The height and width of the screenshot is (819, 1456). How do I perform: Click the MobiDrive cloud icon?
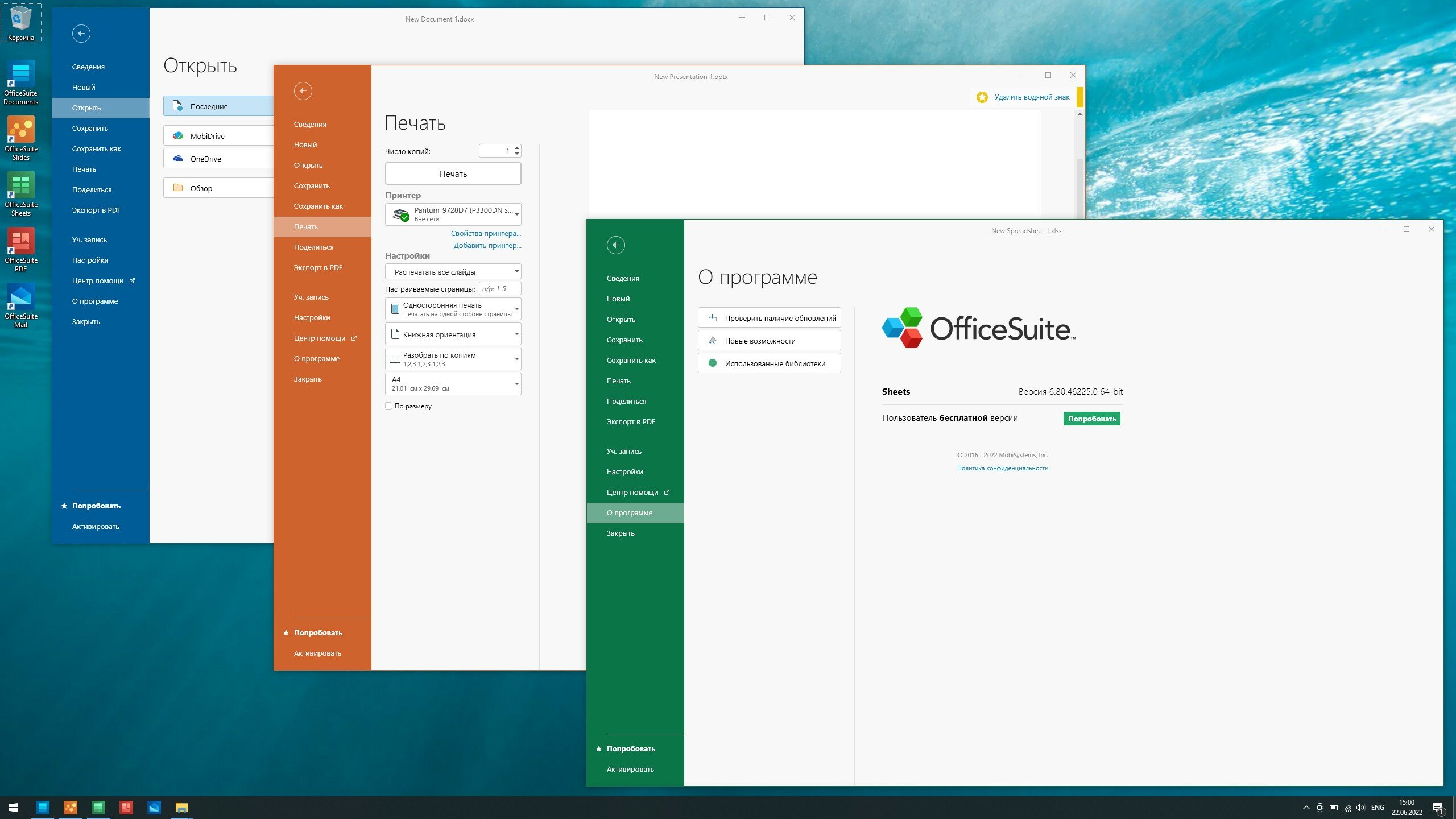point(178,136)
